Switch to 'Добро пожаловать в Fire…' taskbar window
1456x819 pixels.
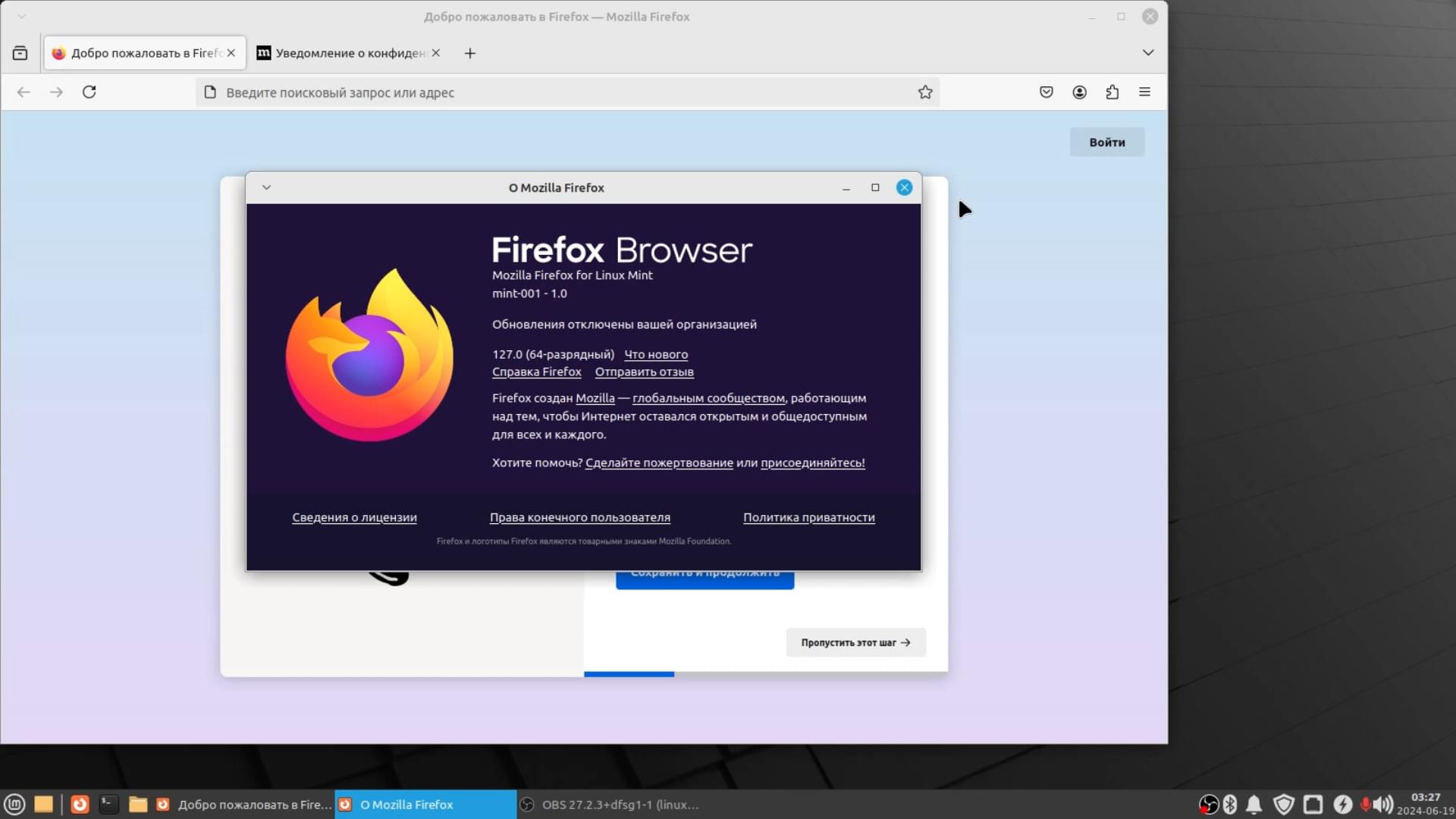click(243, 805)
